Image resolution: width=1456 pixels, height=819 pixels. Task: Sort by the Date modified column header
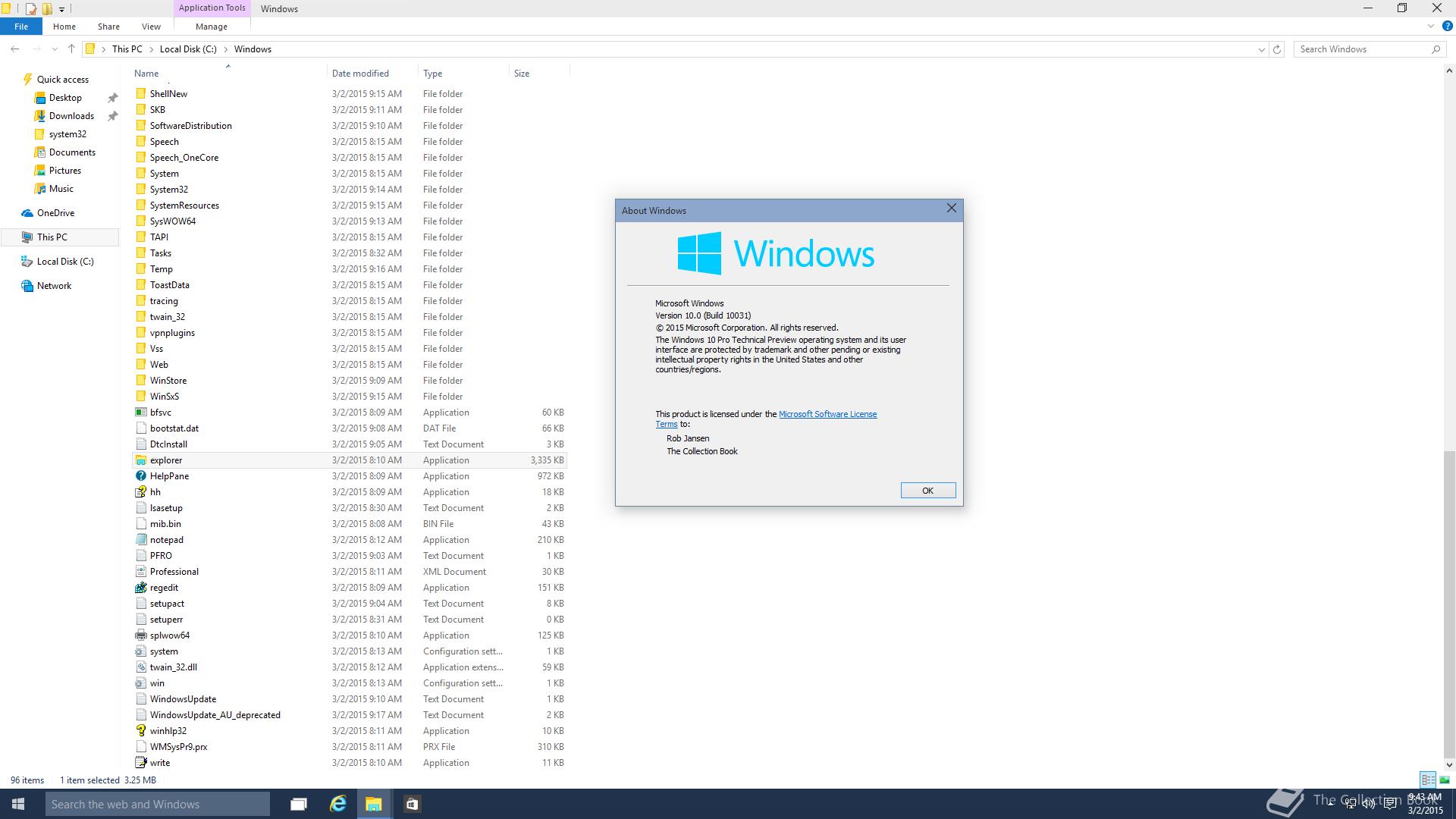coord(372,74)
